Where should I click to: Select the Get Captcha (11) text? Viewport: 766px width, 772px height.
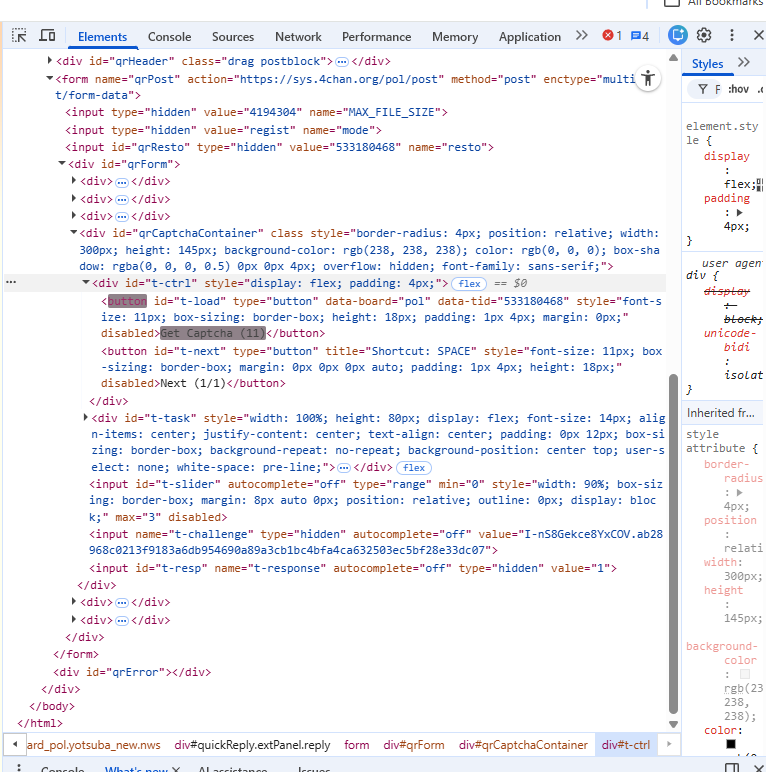point(213,333)
